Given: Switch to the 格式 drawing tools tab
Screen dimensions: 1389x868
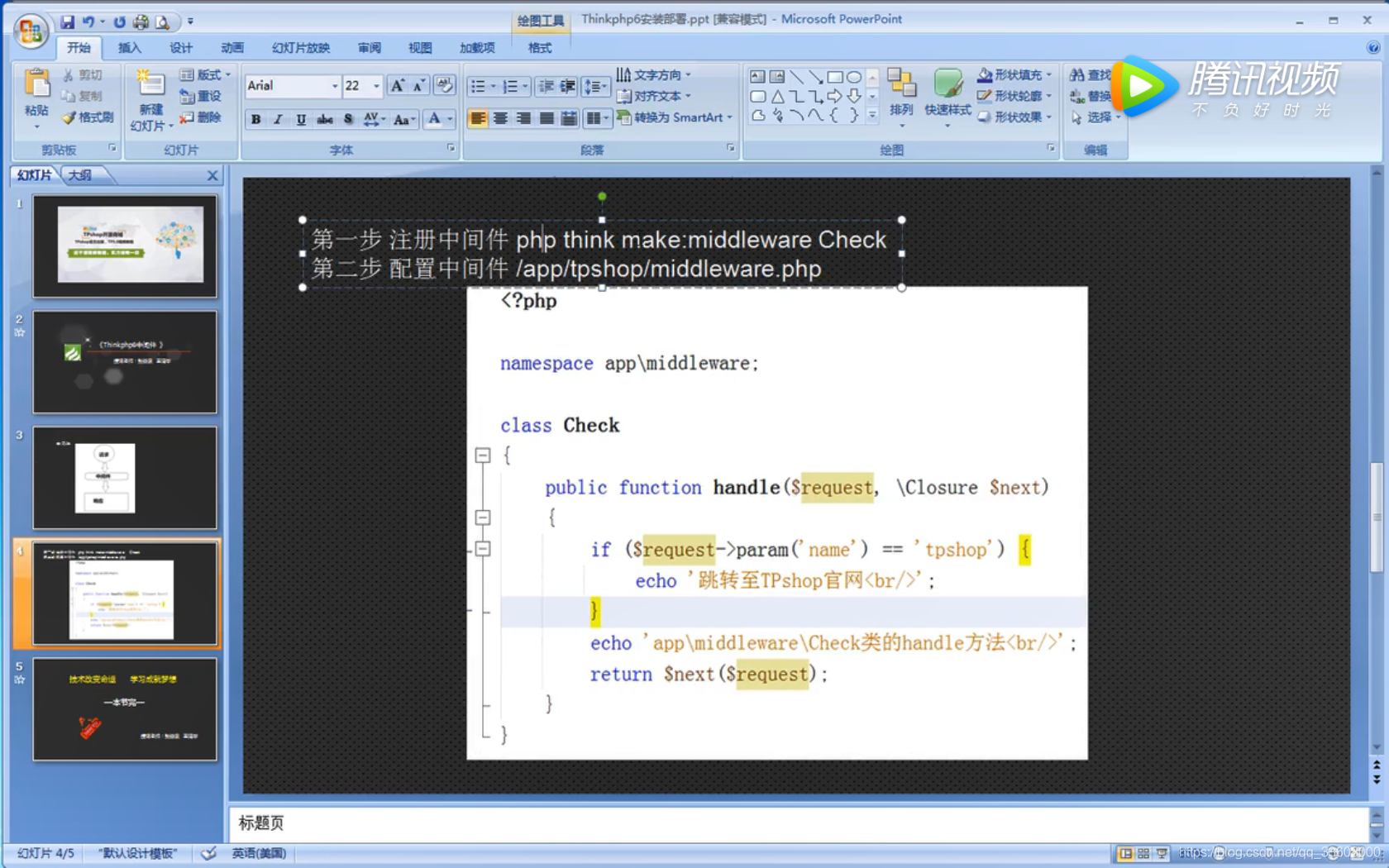Looking at the screenshot, I should coord(540,48).
